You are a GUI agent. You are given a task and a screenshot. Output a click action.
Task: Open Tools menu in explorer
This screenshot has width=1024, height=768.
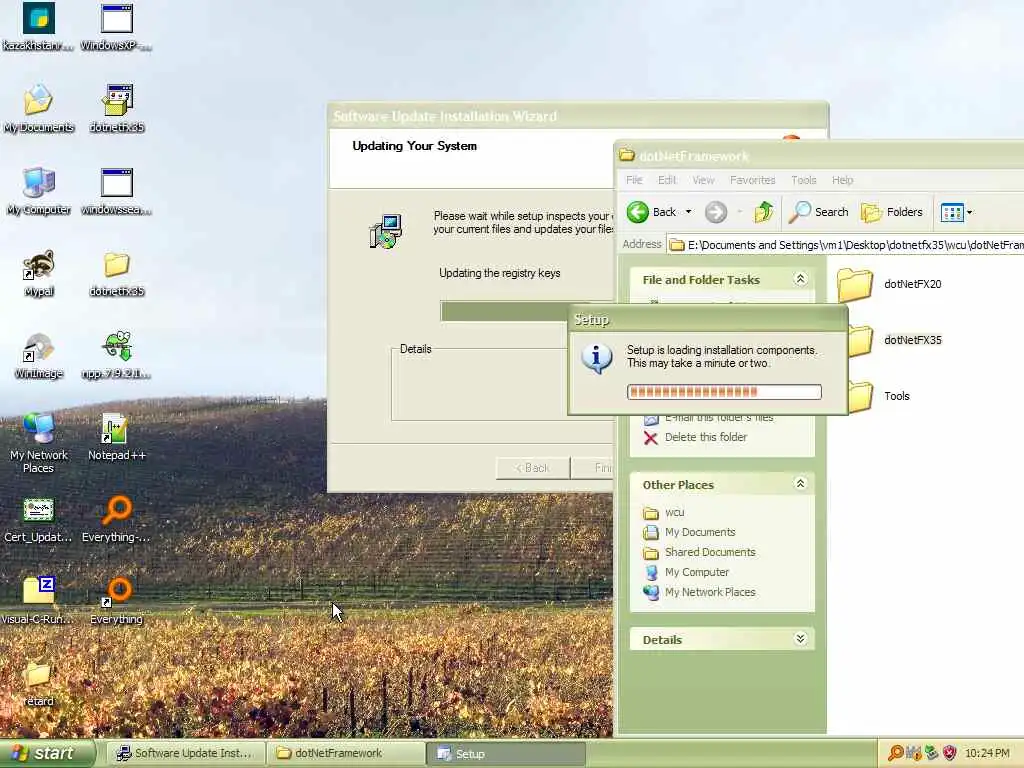tap(804, 180)
